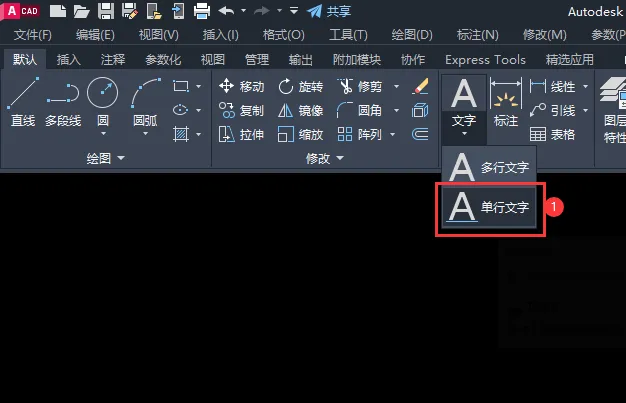
Task: Select the 圆角 fillet tool
Action: 359,110
